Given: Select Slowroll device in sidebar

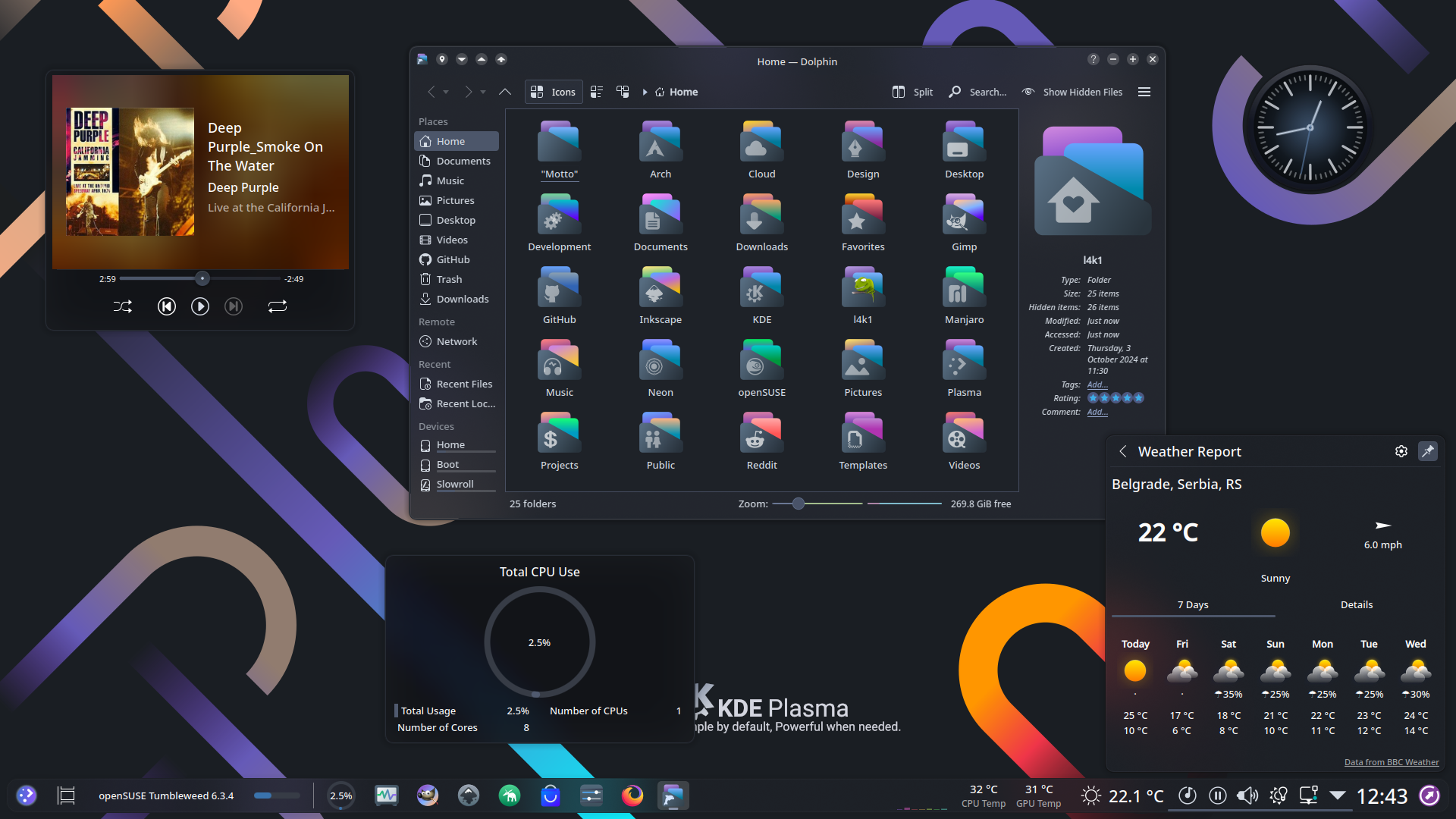Looking at the screenshot, I should pos(456,485).
